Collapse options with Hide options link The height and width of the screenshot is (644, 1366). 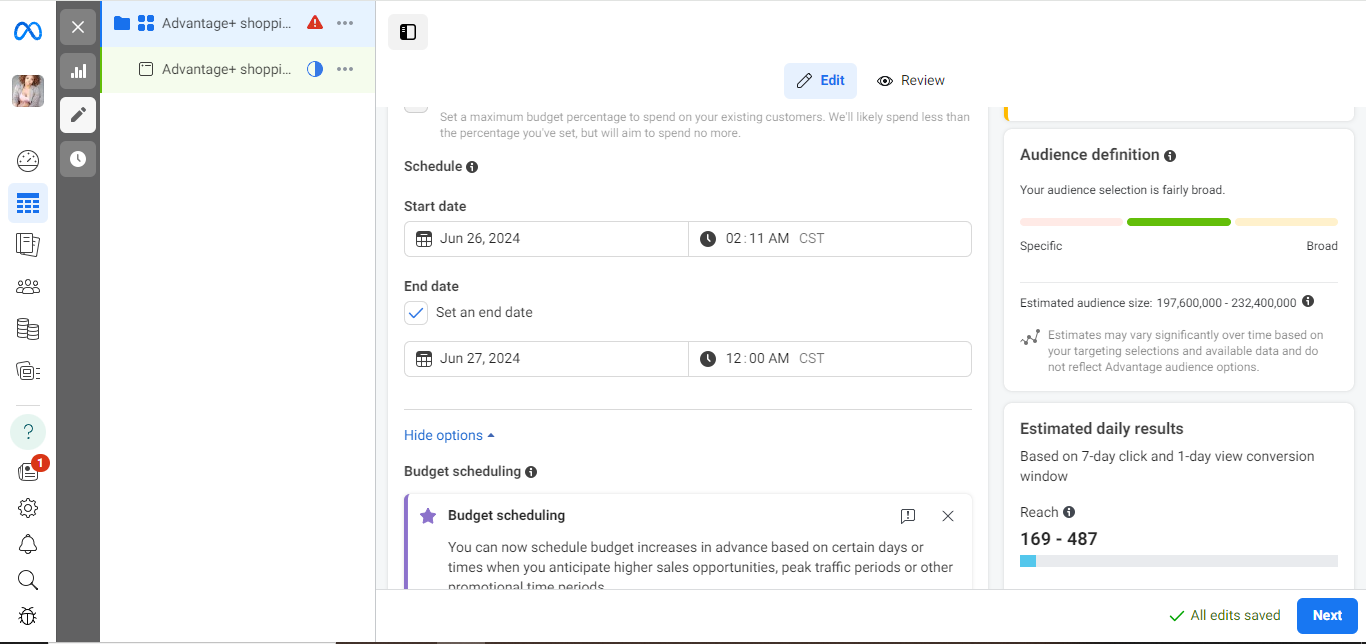tap(449, 436)
